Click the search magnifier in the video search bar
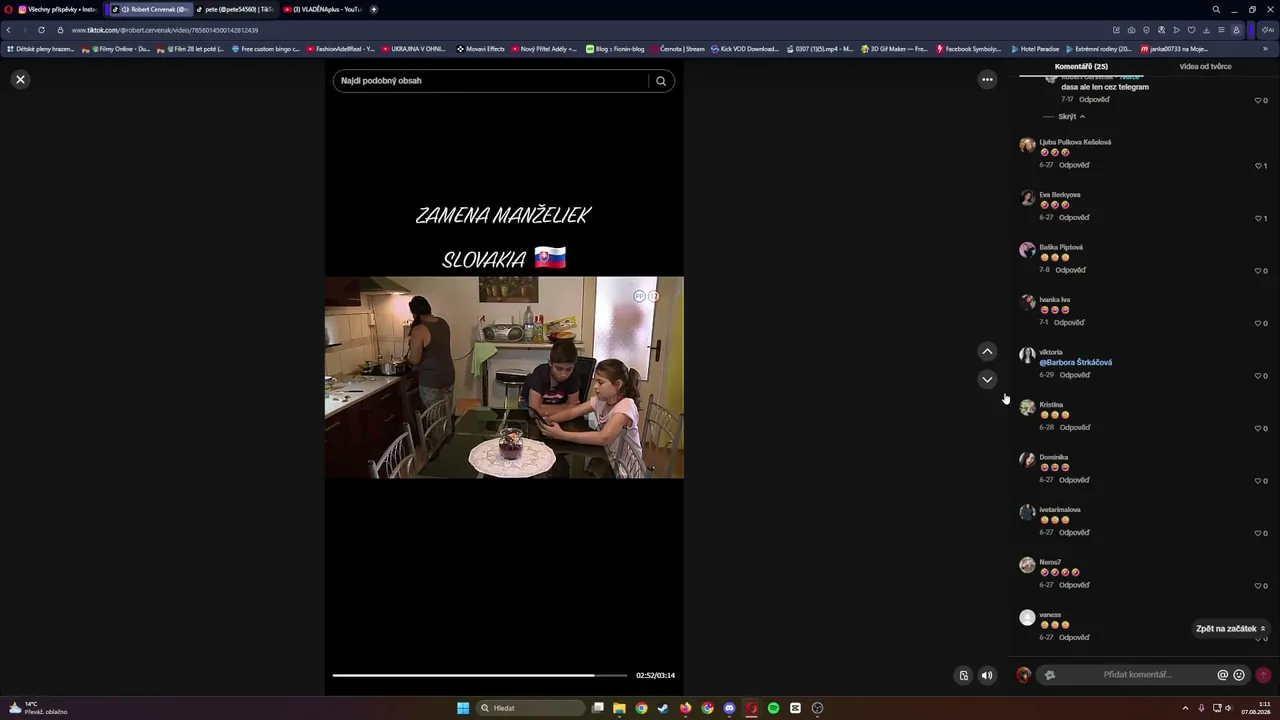 pyautogui.click(x=661, y=81)
